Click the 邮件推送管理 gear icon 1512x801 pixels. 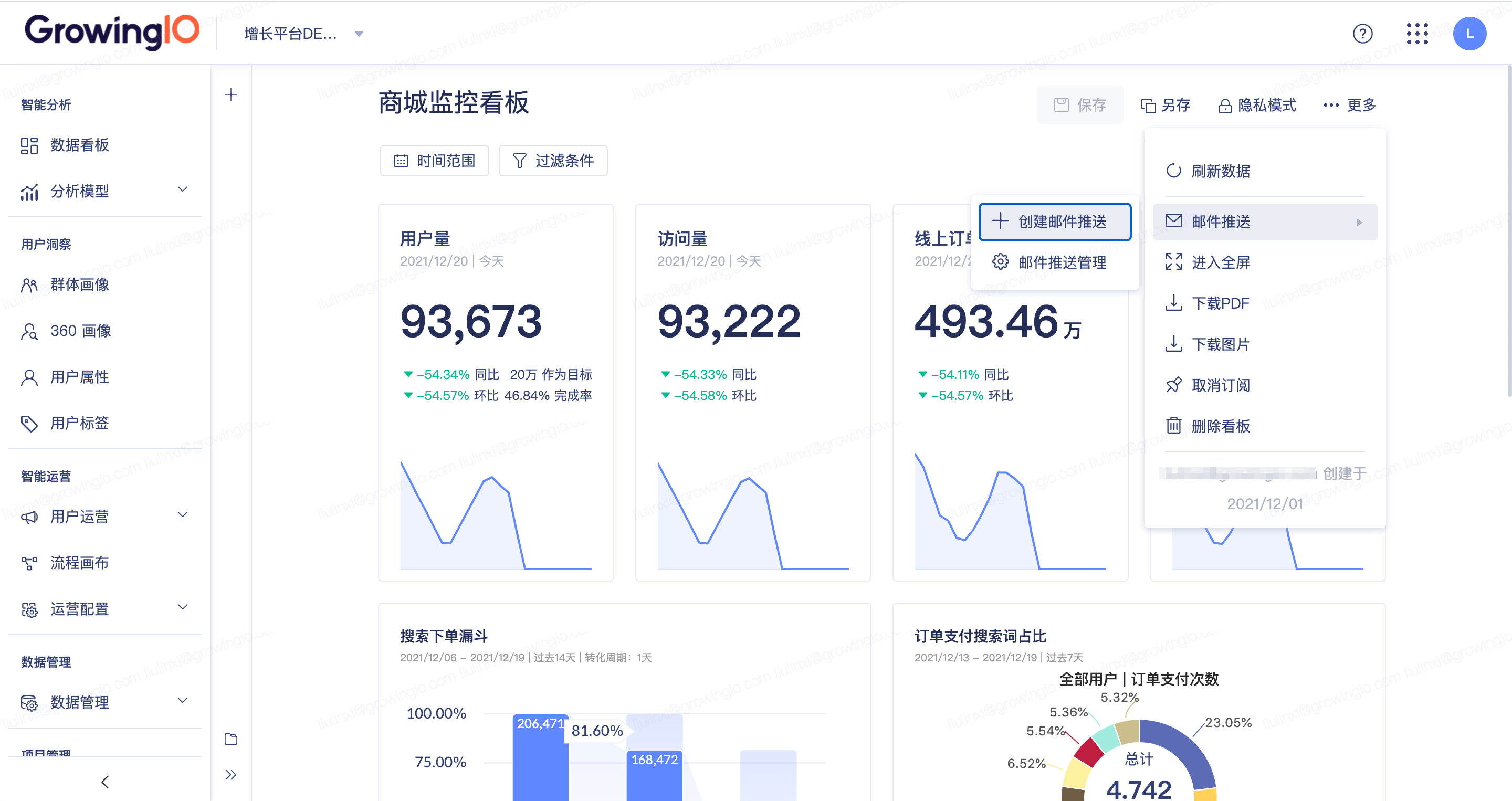click(x=1000, y=262)
